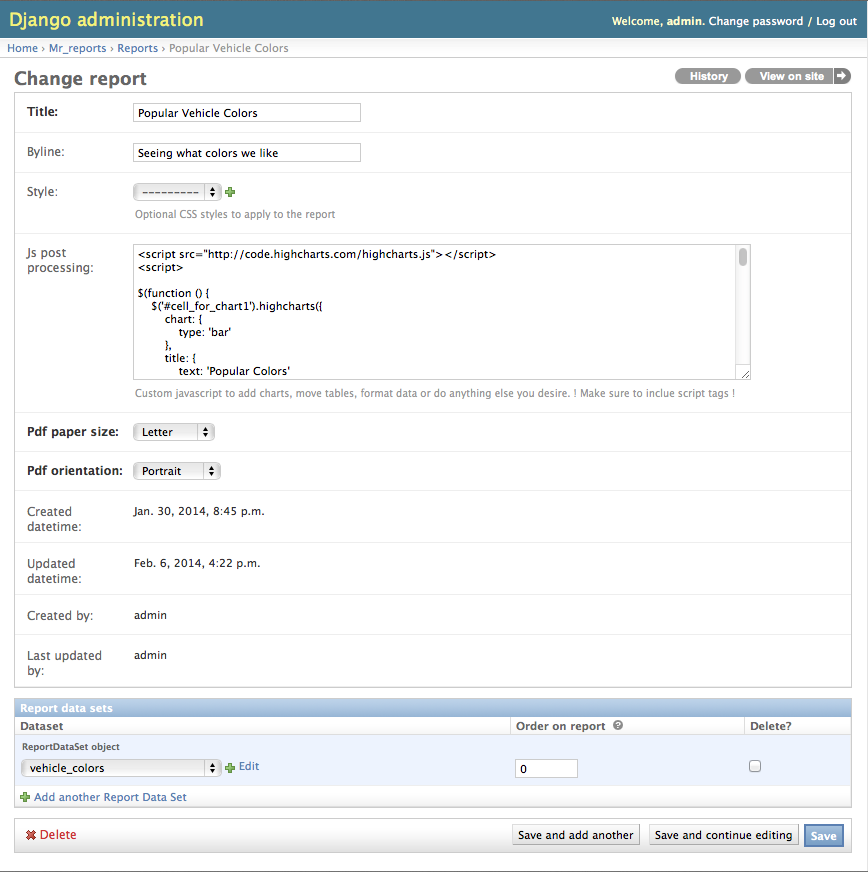
Task: Click 'Optional CSS styles' help text
Action: 235,214
